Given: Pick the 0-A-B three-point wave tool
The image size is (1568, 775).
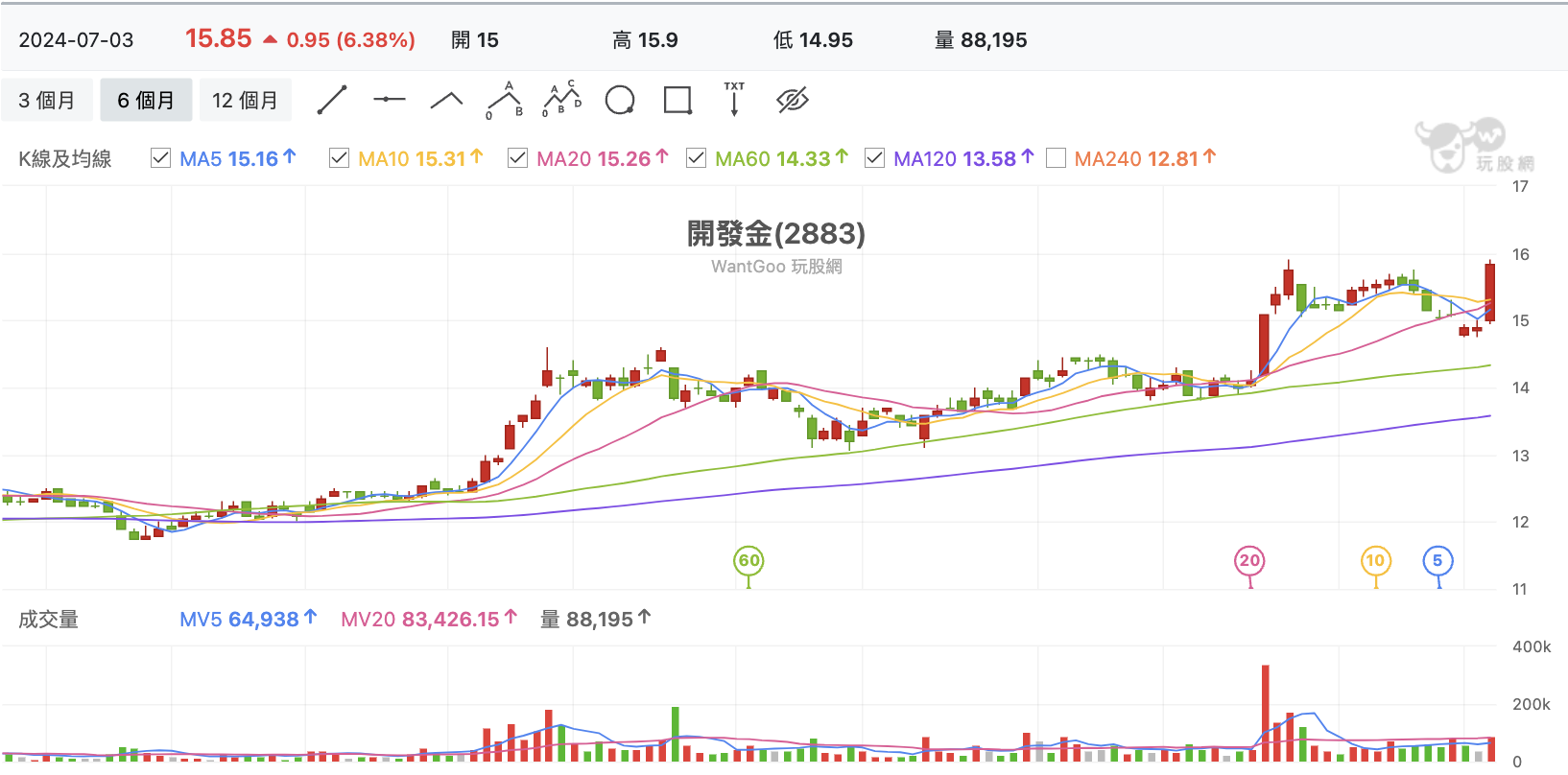Looking at the screenshot, I should [505, 100].
